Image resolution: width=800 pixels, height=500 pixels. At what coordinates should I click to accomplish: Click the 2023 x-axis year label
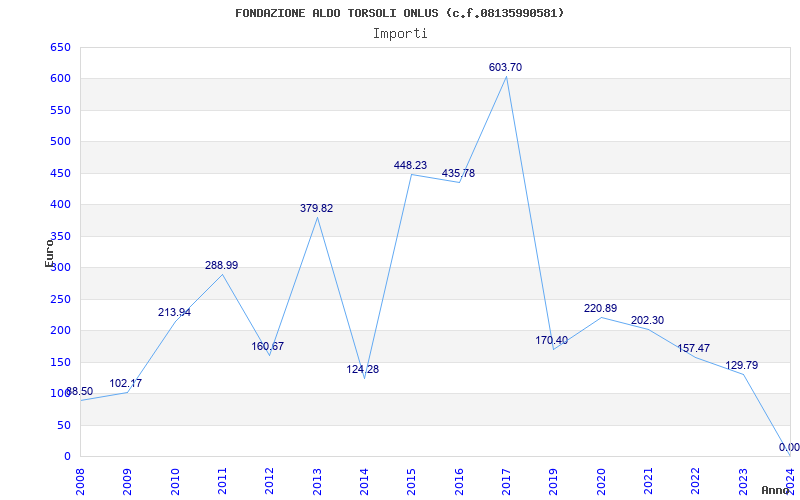pyautogui.click(x=743, y=482)
